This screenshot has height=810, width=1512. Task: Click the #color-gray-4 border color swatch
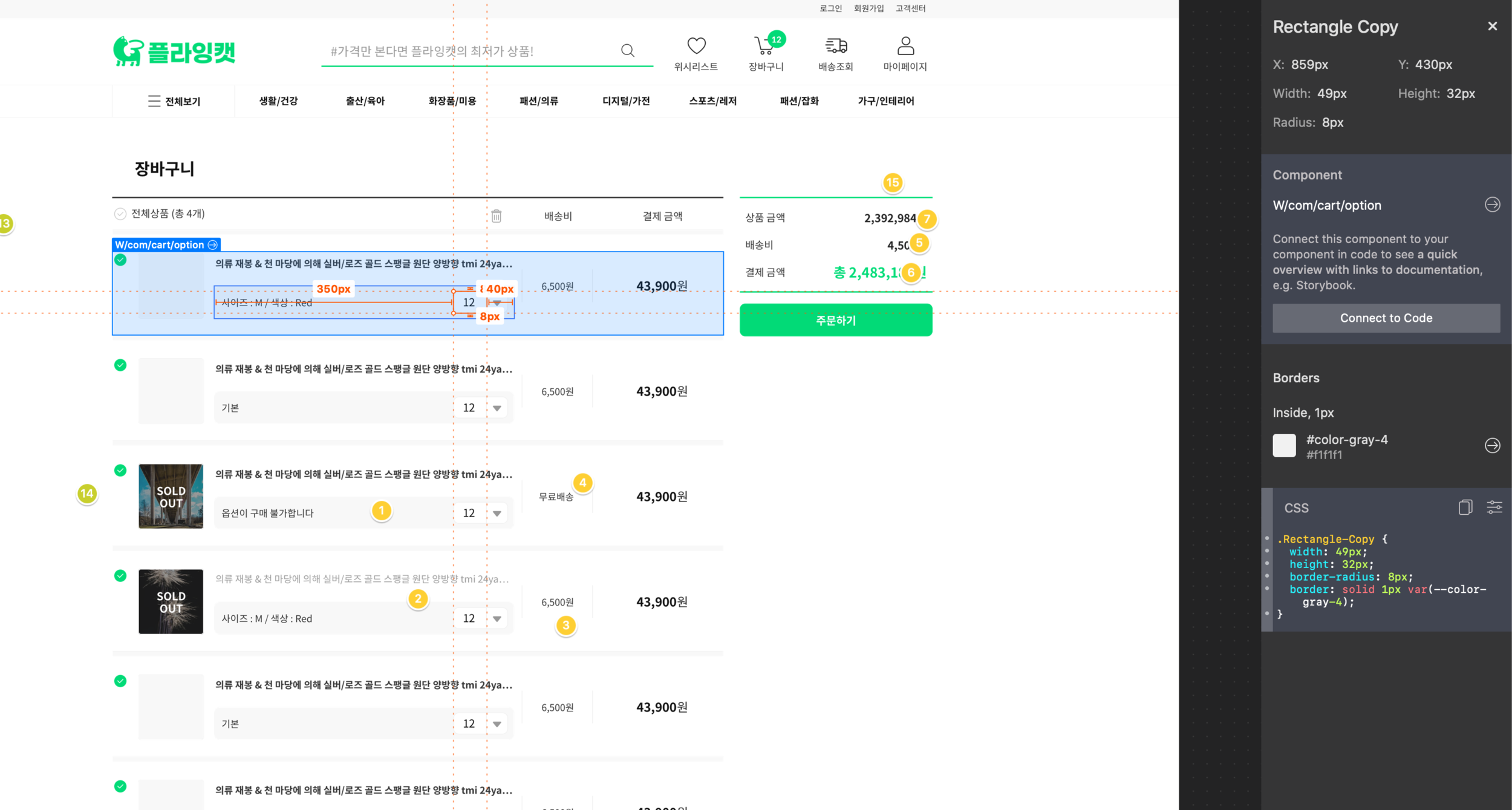coord(1284,446)
